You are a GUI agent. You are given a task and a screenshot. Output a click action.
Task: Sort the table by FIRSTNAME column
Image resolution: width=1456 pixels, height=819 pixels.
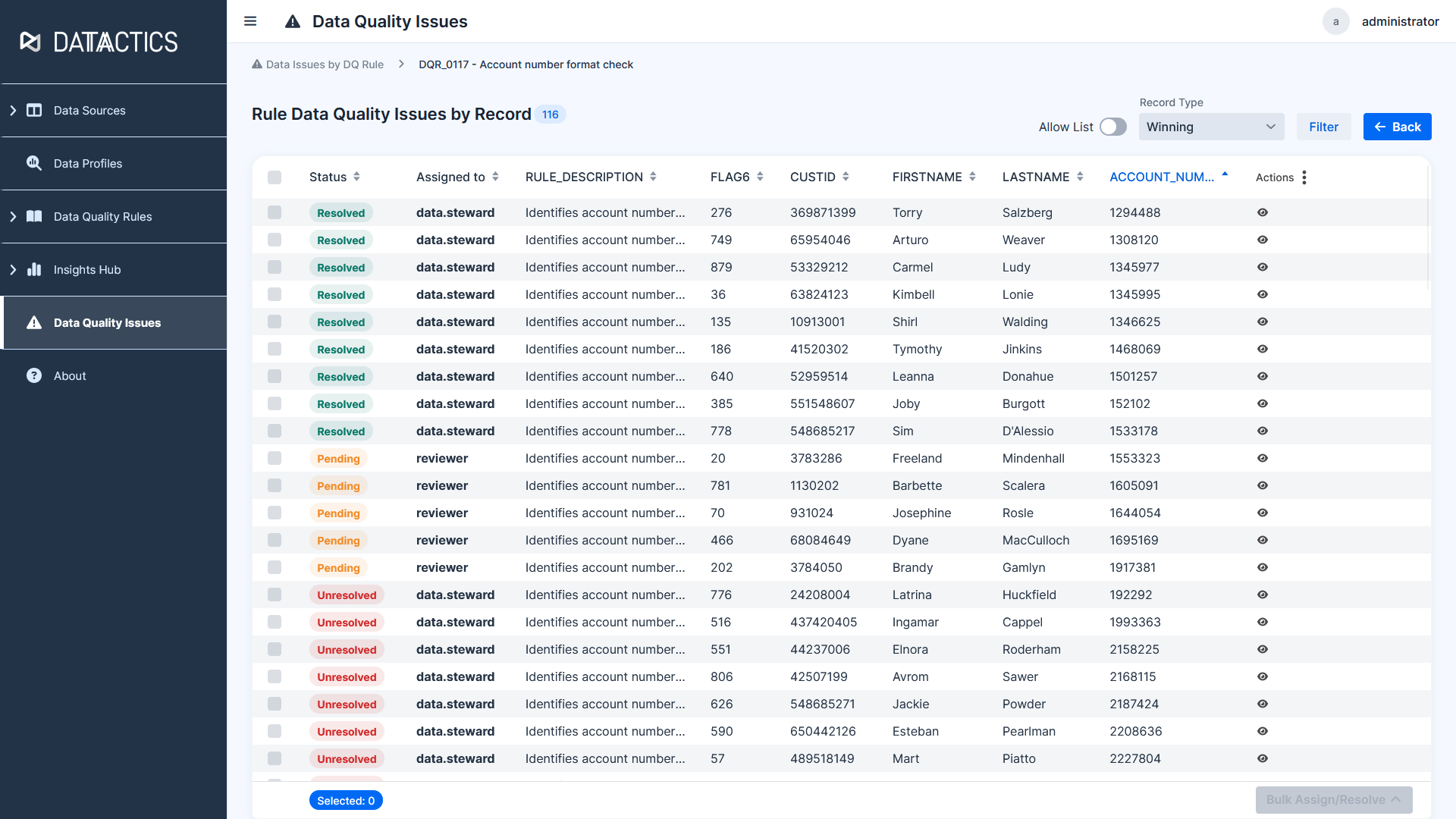(972, 177)
